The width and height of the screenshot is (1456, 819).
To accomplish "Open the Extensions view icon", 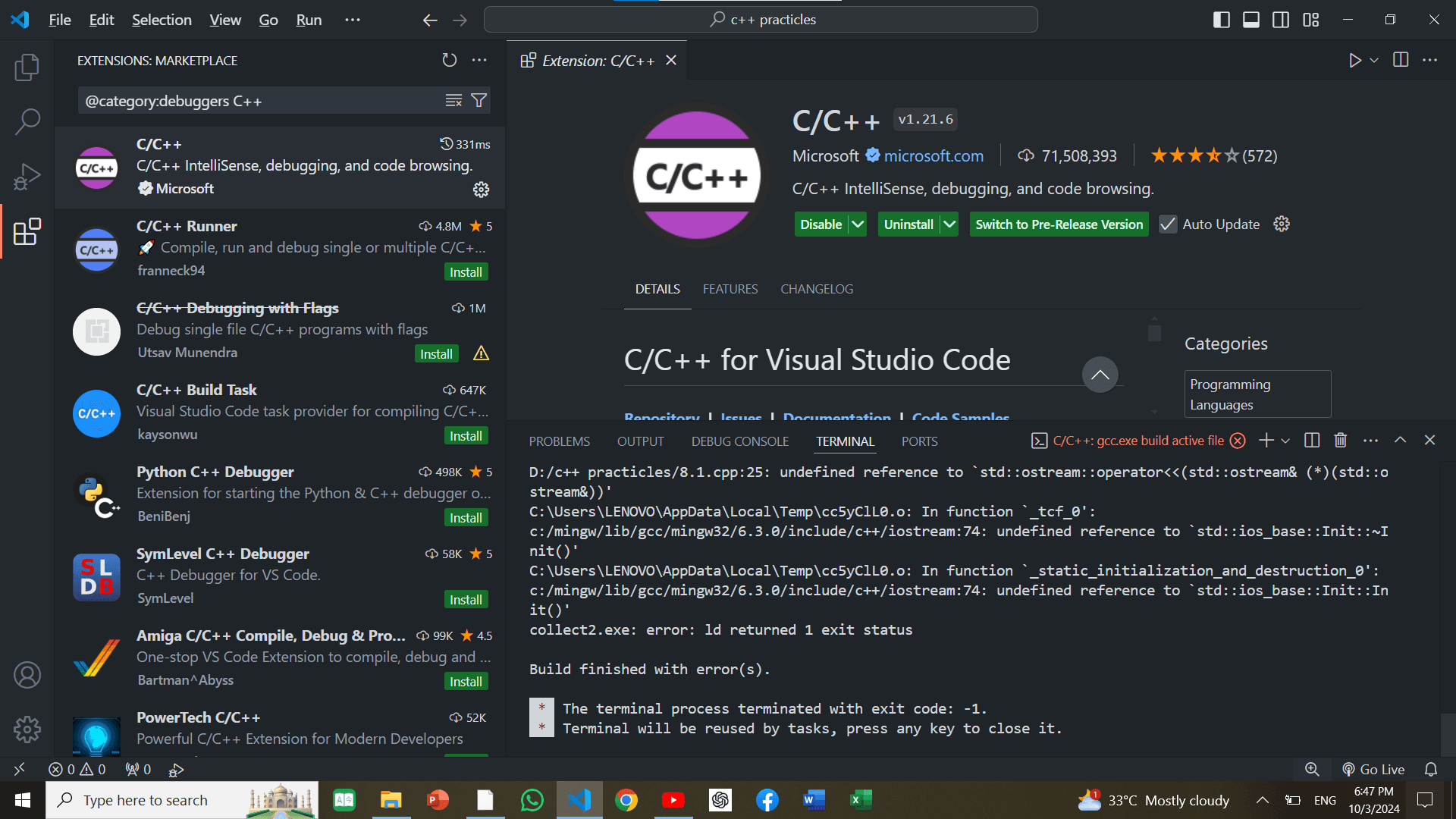I will click(x=27, y=231).
